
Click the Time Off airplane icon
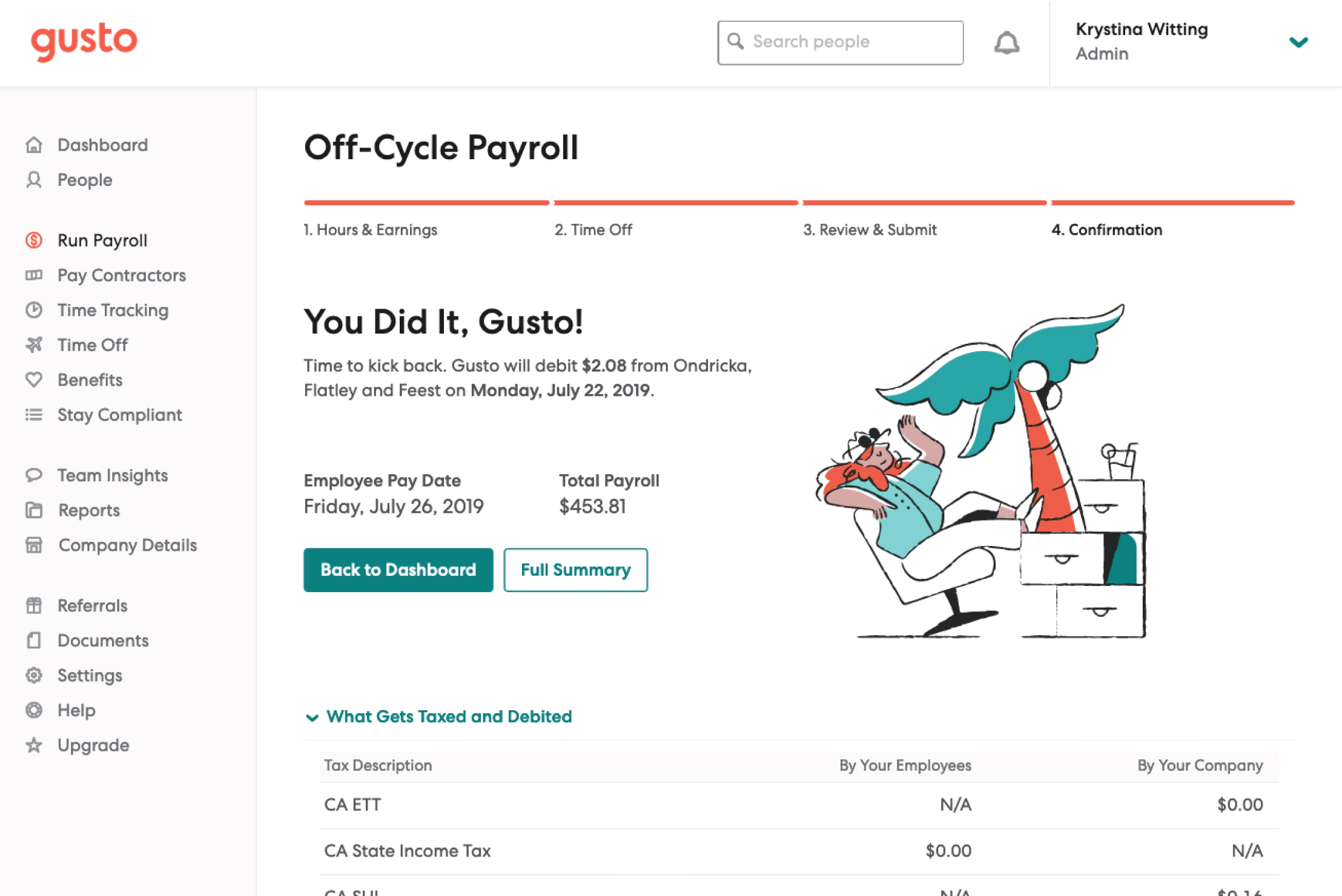[x=34, y=345]
